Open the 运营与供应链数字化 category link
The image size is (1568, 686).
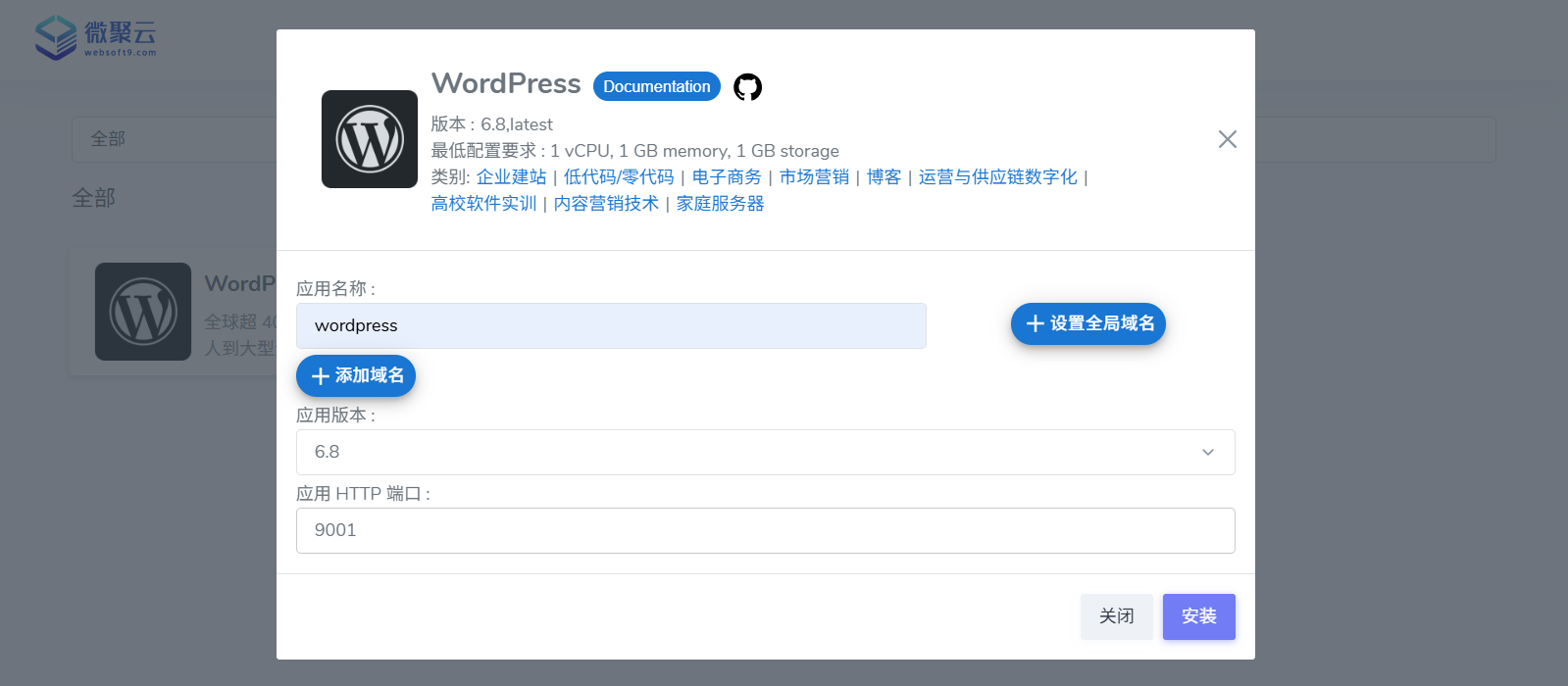tap(997, 177)
